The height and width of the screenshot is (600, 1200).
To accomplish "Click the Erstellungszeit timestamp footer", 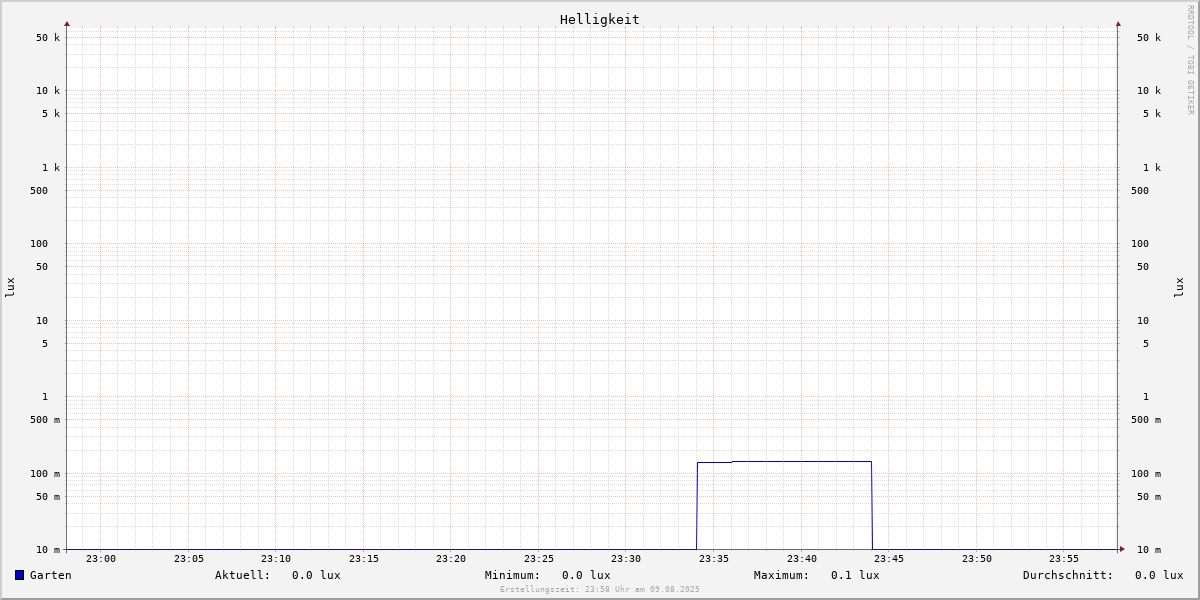I will click(600, 590).
